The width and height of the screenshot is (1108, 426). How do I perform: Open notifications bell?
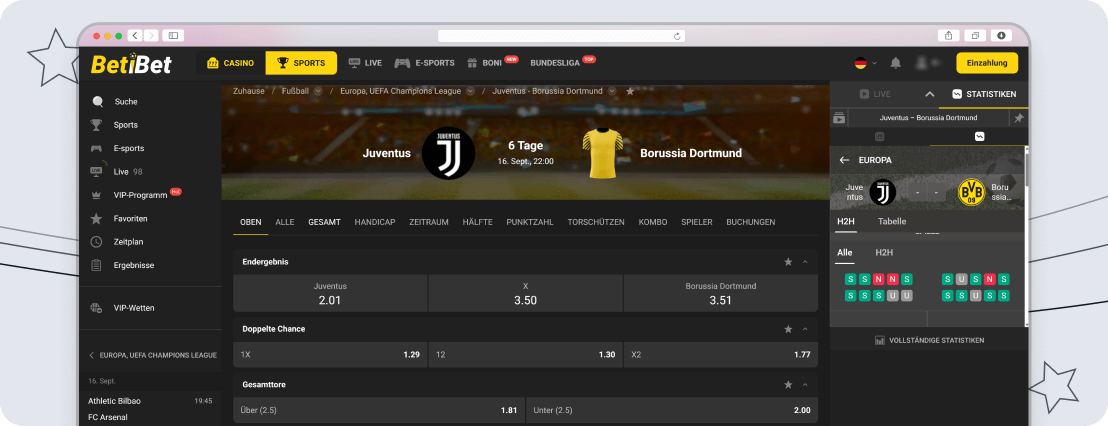pyautogui.click(x=895, y=63)
